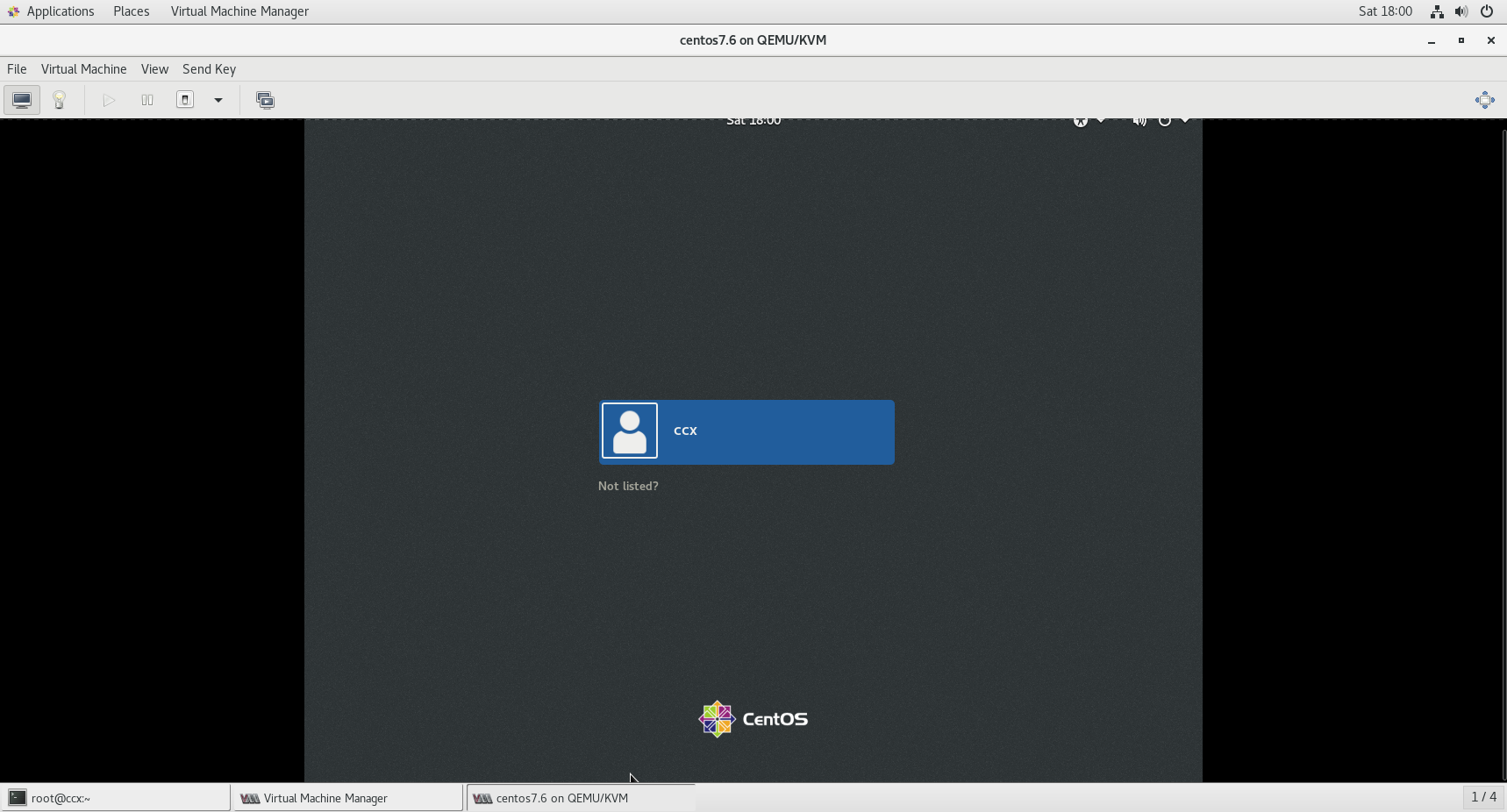Open Virtual Machine Manager app menu
Screen dimensions: 1507x812
pyautogui.click(x=239, y=11)
